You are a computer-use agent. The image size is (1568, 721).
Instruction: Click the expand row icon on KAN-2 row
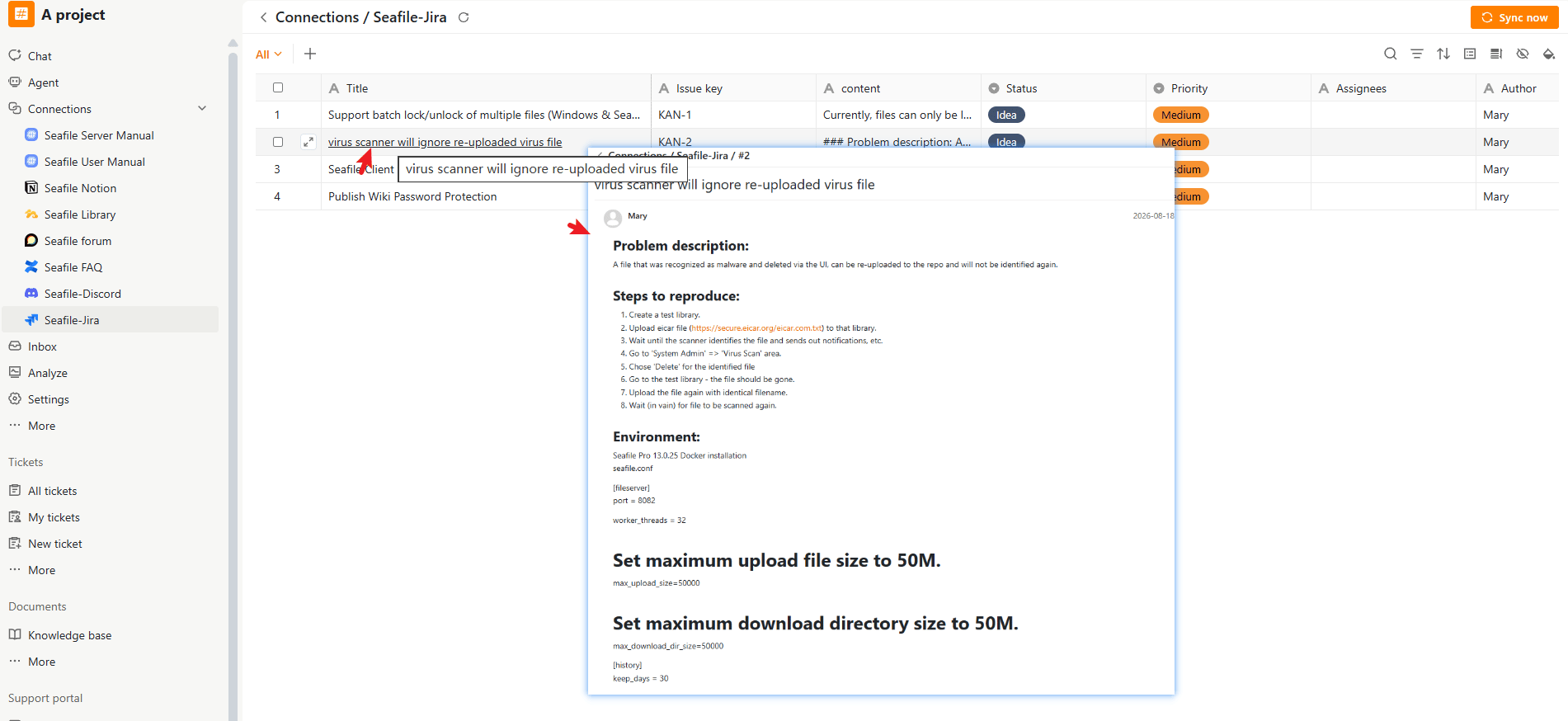point(308,142)
